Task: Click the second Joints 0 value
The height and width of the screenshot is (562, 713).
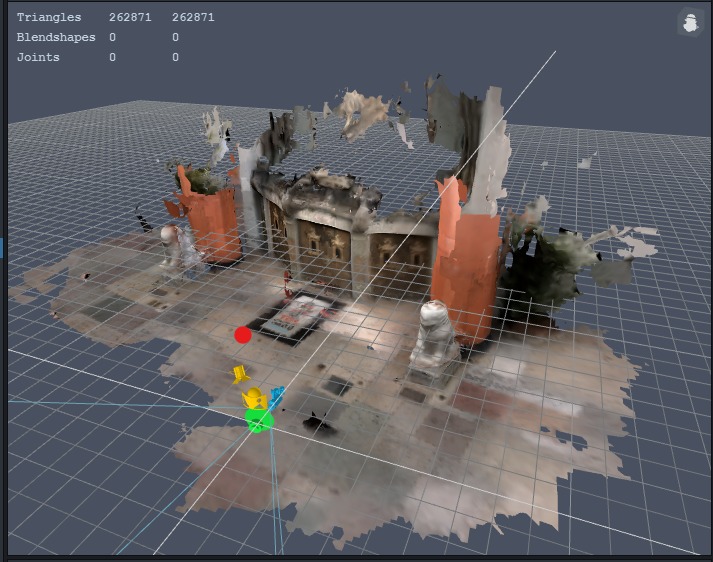Action: 175,57
